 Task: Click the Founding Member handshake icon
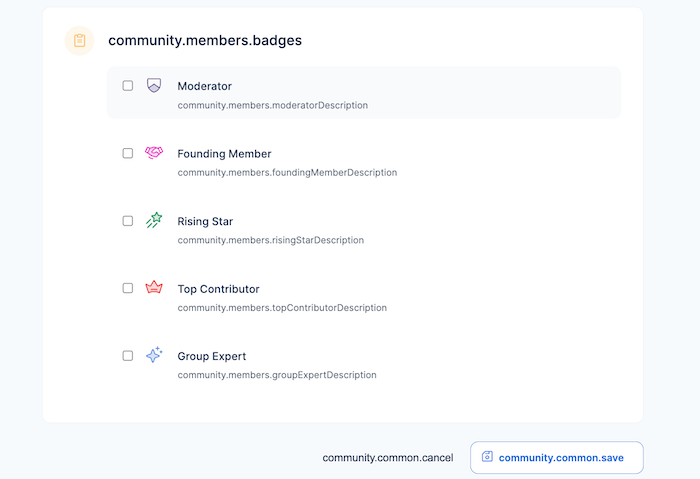[x=154, y=153]
